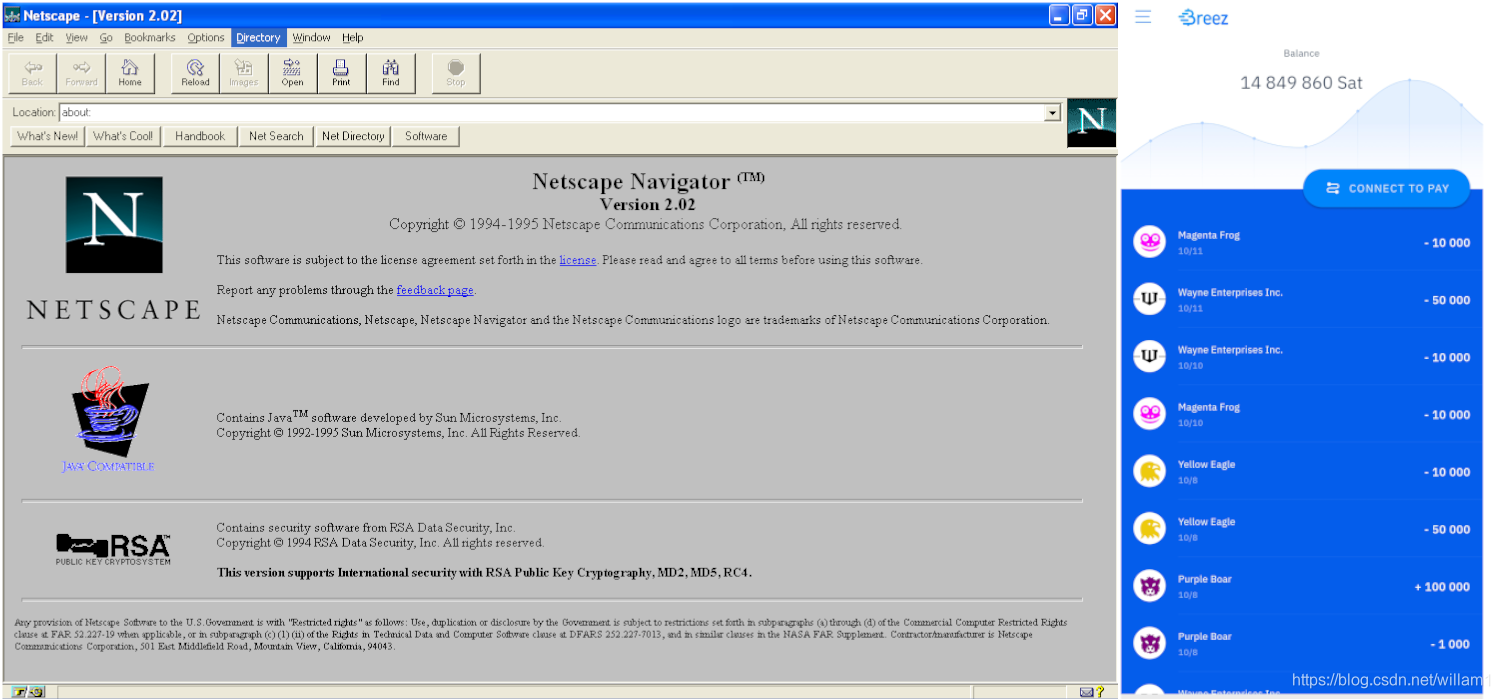Click Yellow Eagle avatar for -10 000 payment
This screenshot has height=699, width=1500.
pyautogui.click(x=1150, y=471)
